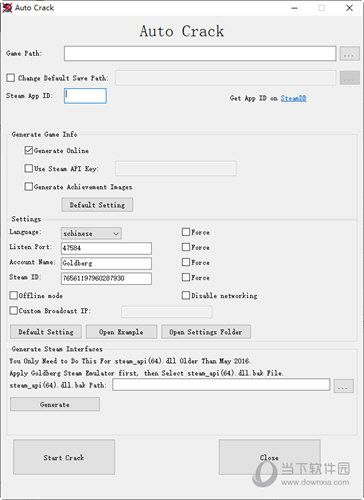Image resolution: width=364 pixels, height=500 pixels.
Task: Click the Auto Crack title bar app icon
Action: (7, 8)
